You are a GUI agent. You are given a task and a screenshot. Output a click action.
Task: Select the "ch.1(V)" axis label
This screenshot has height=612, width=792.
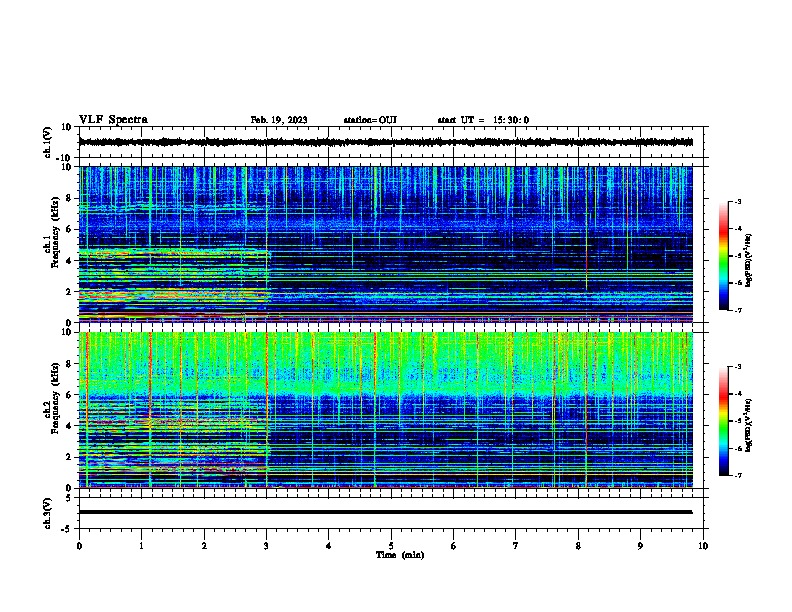48,142
